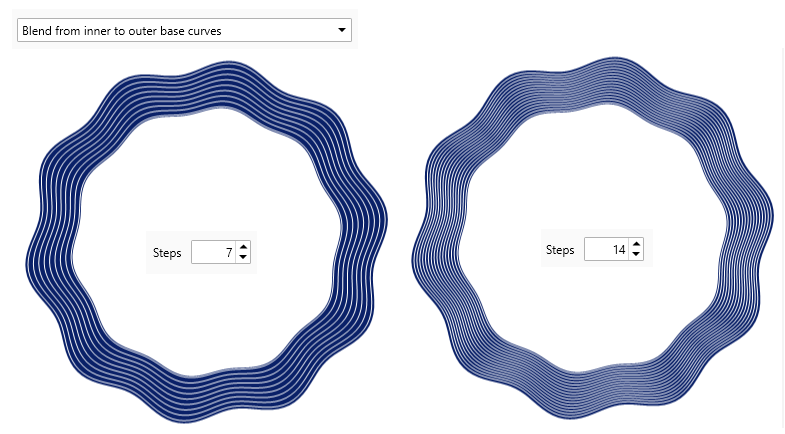The height and width of the screenshot is (434, 785).
Task: Decrease Steps value below 14
Action: click(x=636, y=254)
